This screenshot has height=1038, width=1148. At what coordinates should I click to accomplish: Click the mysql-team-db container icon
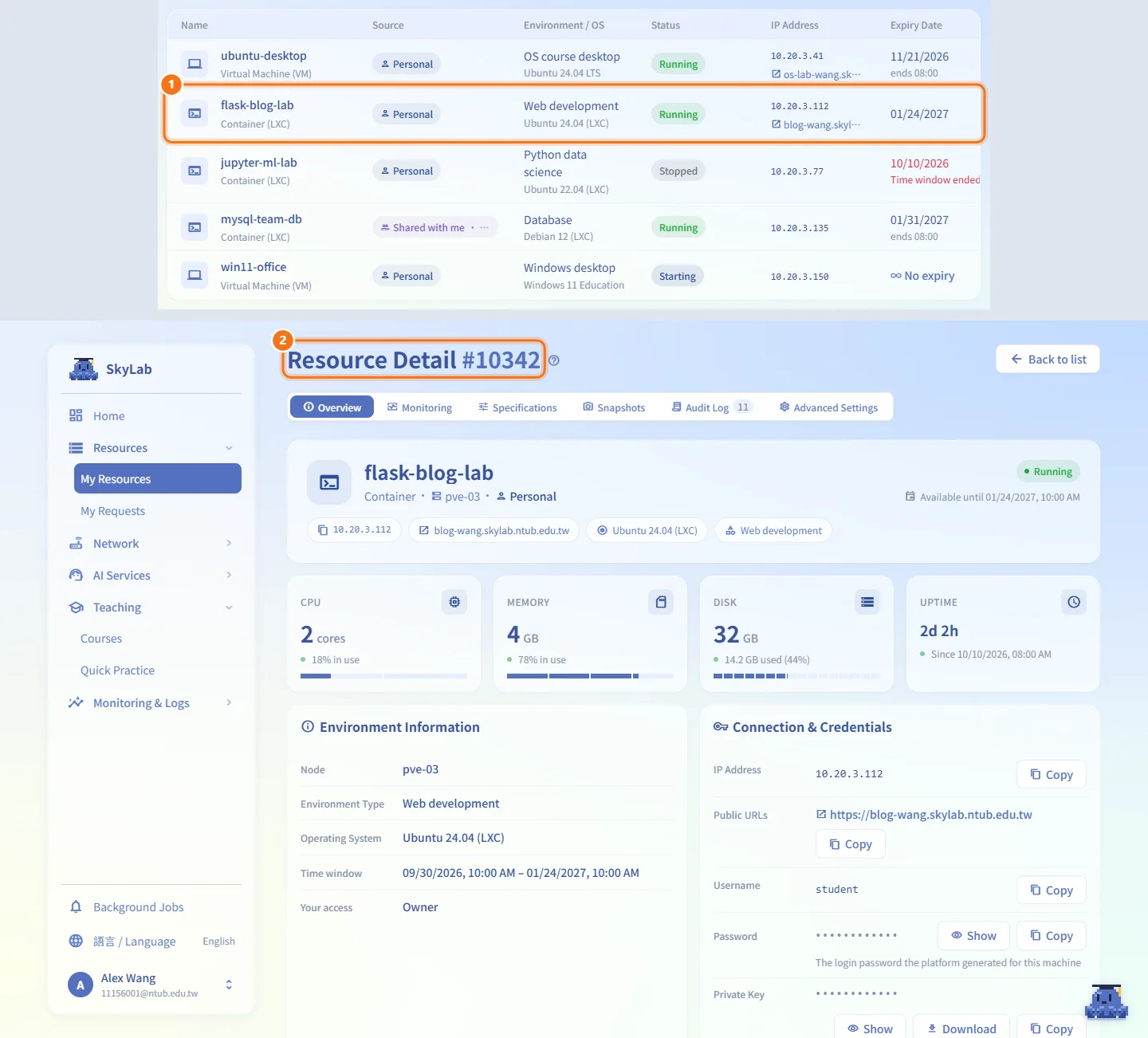[x=195, y=227]
